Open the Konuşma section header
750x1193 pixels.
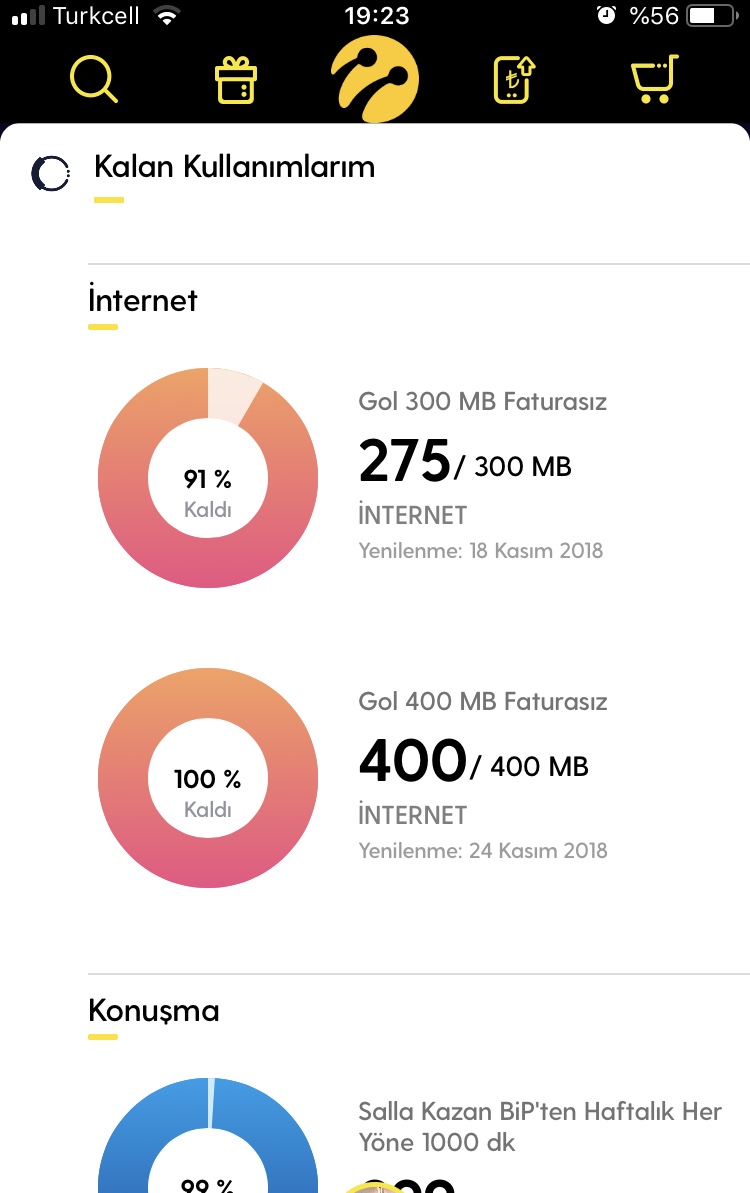click(x=154, y=1010)
